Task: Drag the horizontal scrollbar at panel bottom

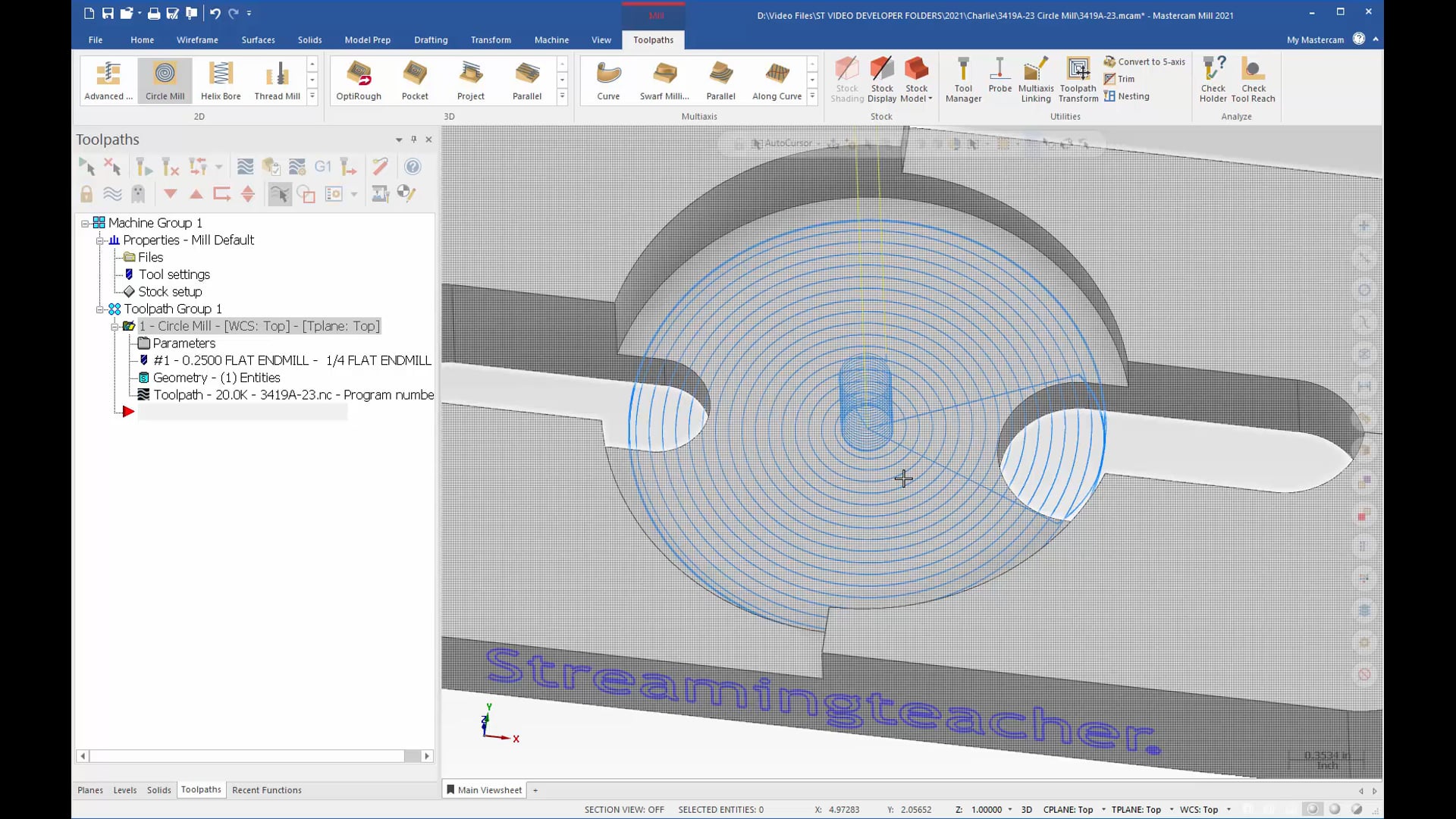Action: pyautogui.click(x=255, y=755)
